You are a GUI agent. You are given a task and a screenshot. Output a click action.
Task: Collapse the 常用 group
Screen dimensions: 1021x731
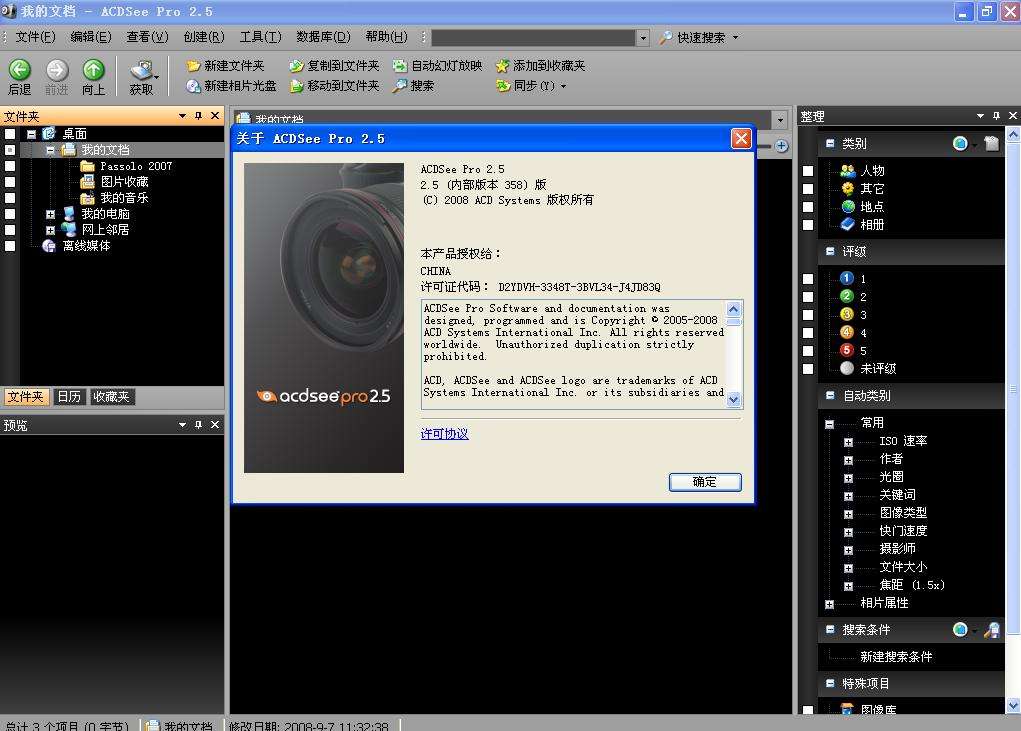coord(829,424)
